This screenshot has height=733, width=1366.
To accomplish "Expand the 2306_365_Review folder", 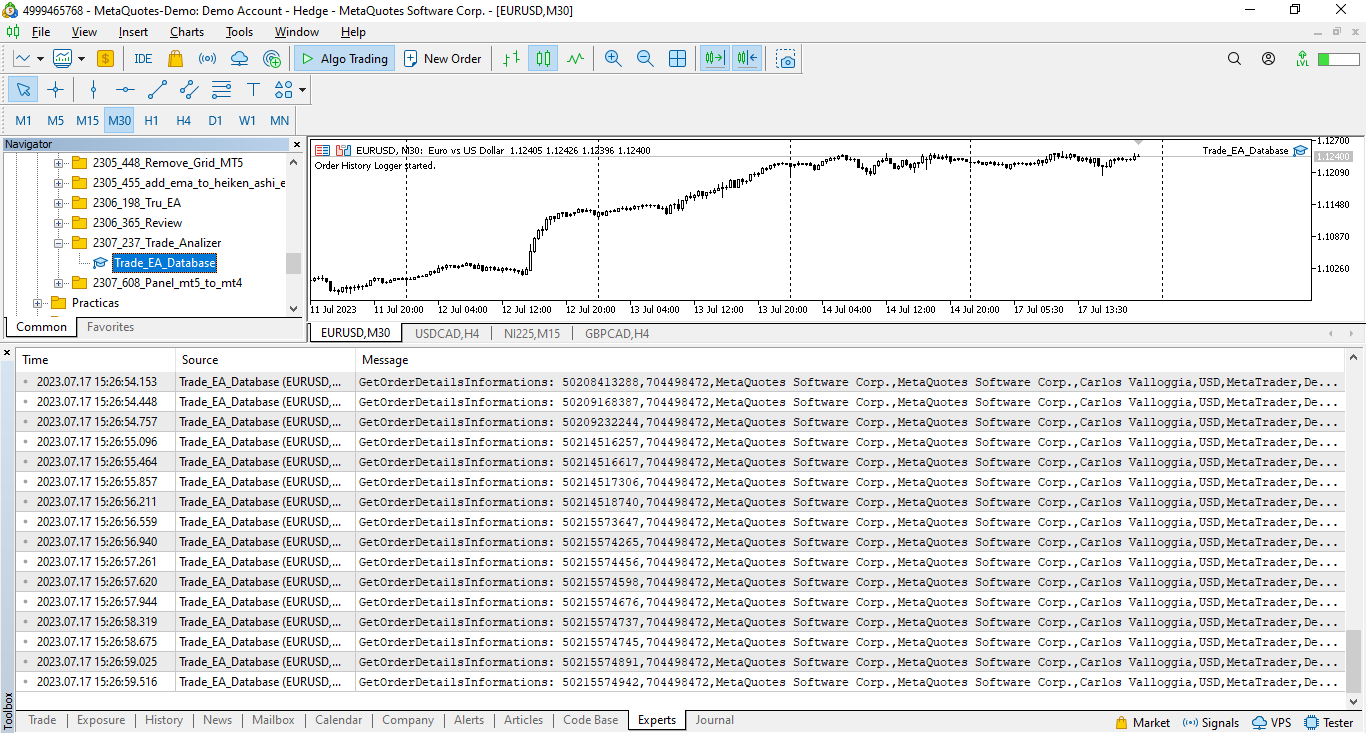I will (59, 223).
